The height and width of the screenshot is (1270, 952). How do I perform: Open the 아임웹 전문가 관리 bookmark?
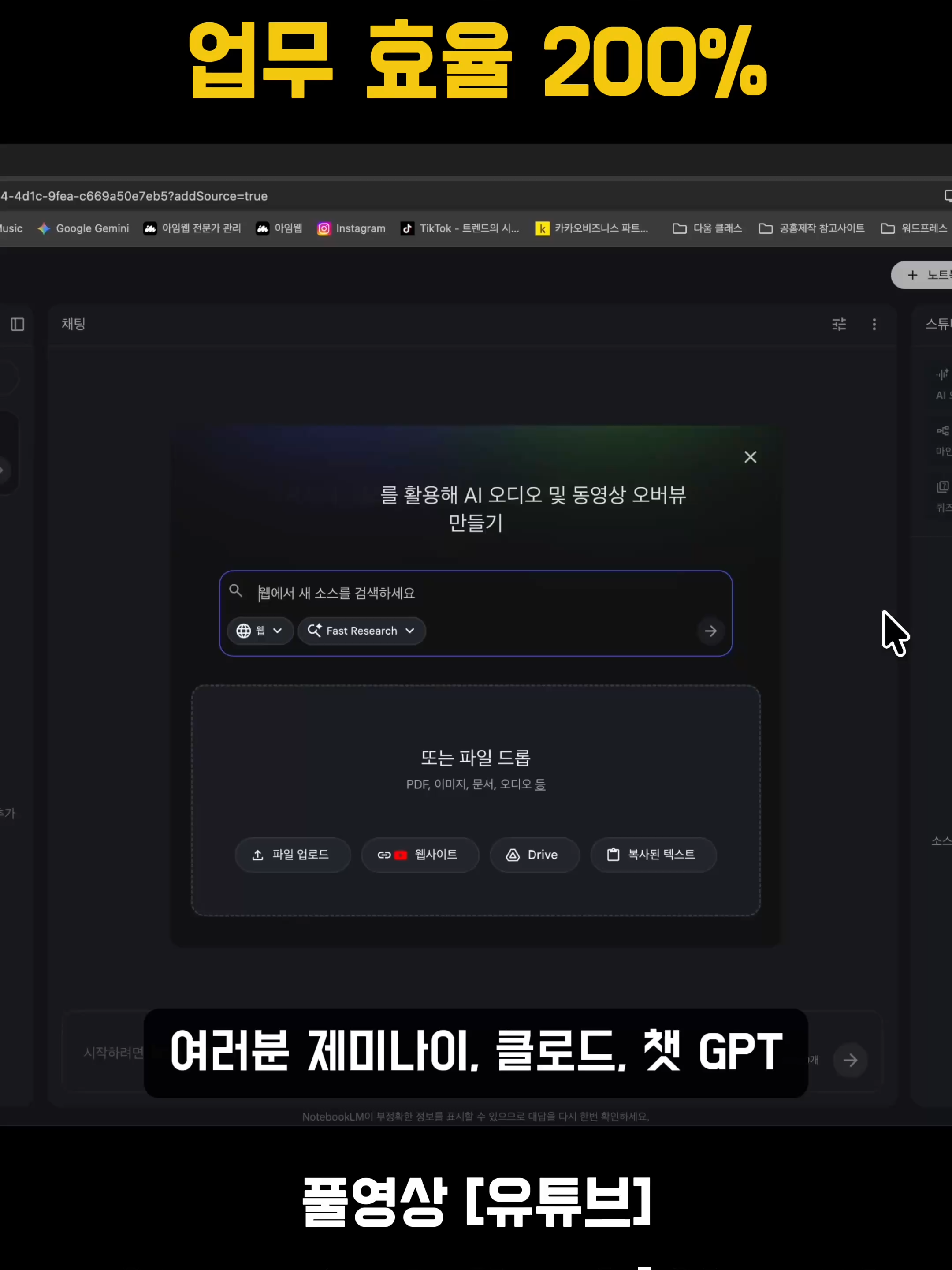192,228
